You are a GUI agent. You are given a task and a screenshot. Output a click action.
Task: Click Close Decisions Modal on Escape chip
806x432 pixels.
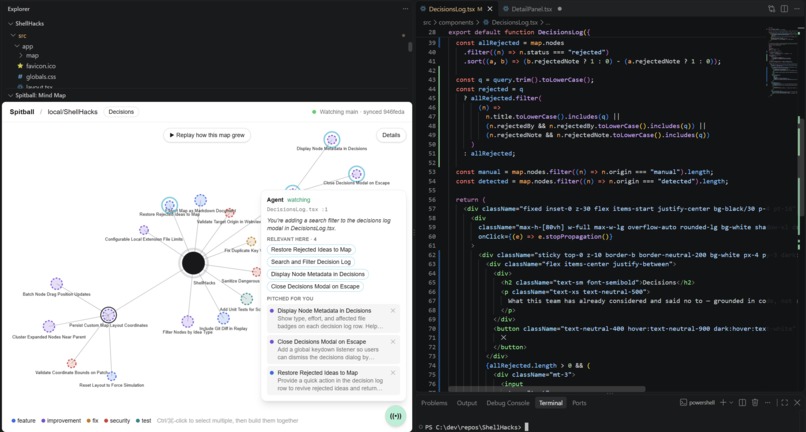(x=315, y=286)
